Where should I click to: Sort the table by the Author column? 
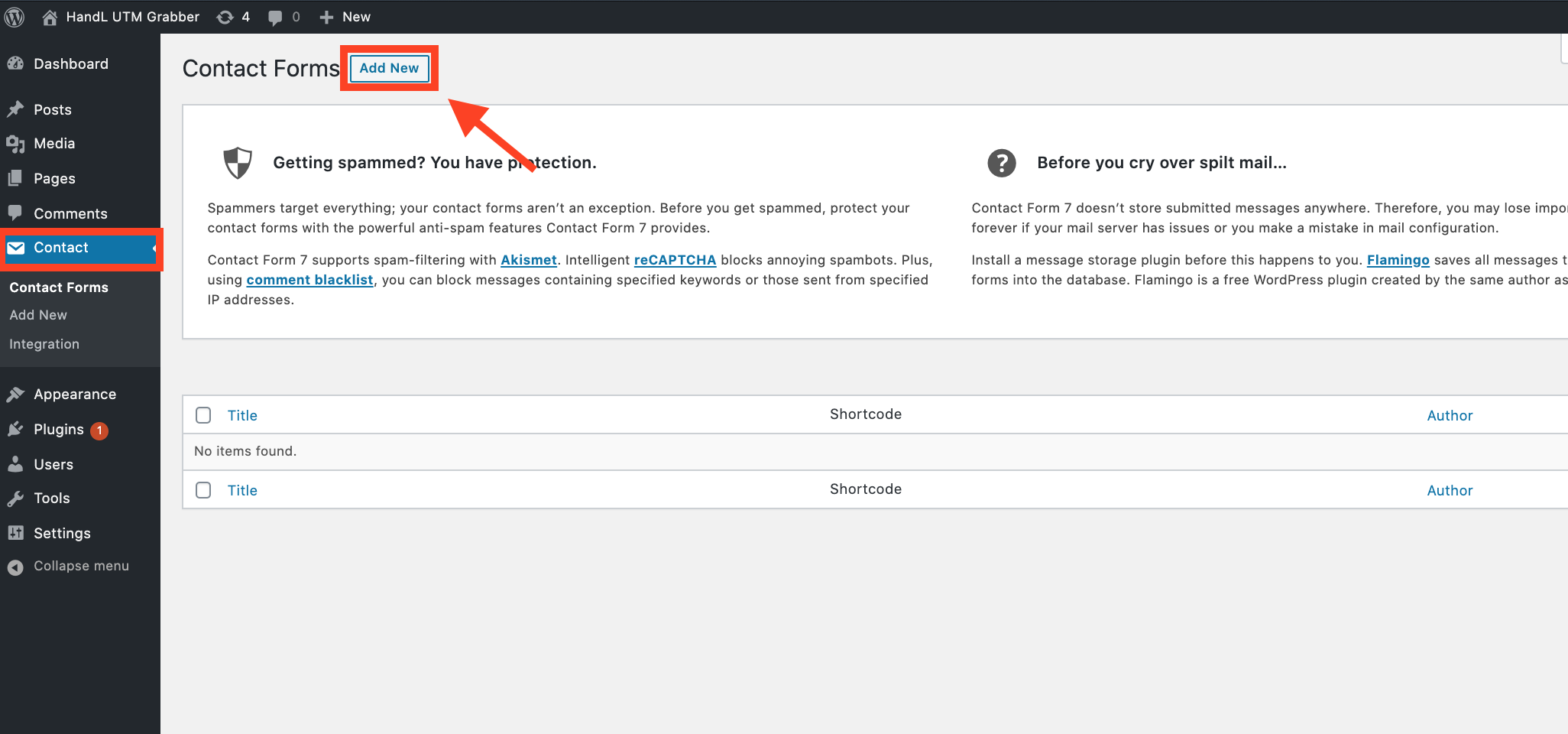pos(1449,414)
